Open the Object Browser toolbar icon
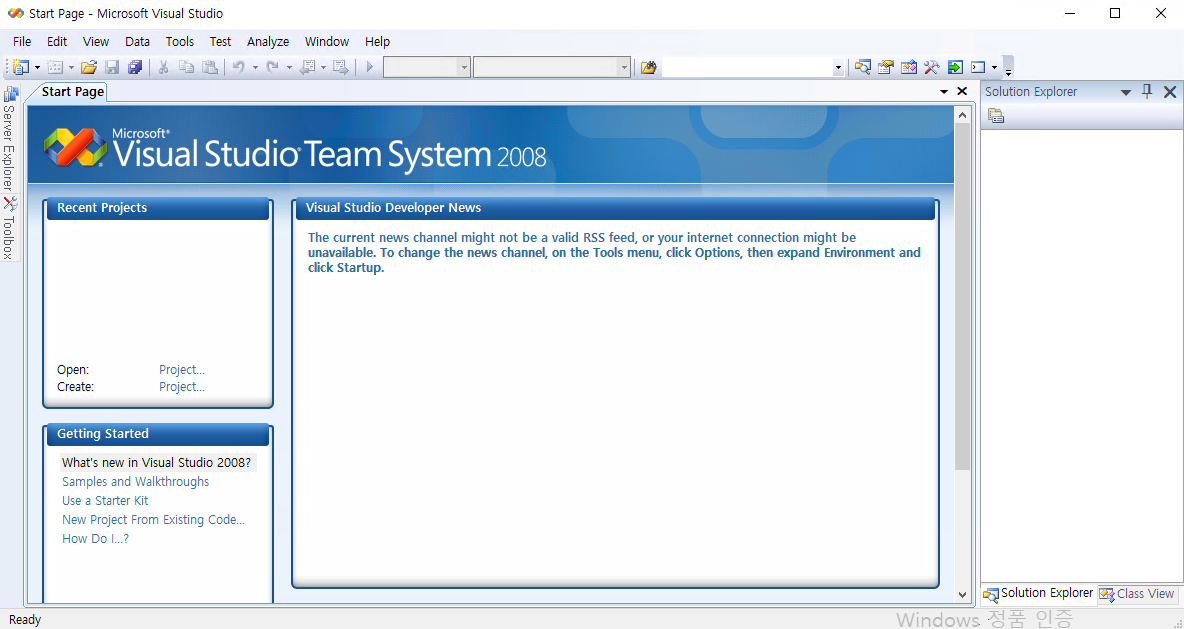 pyautogui.click(x=909, y=67)
